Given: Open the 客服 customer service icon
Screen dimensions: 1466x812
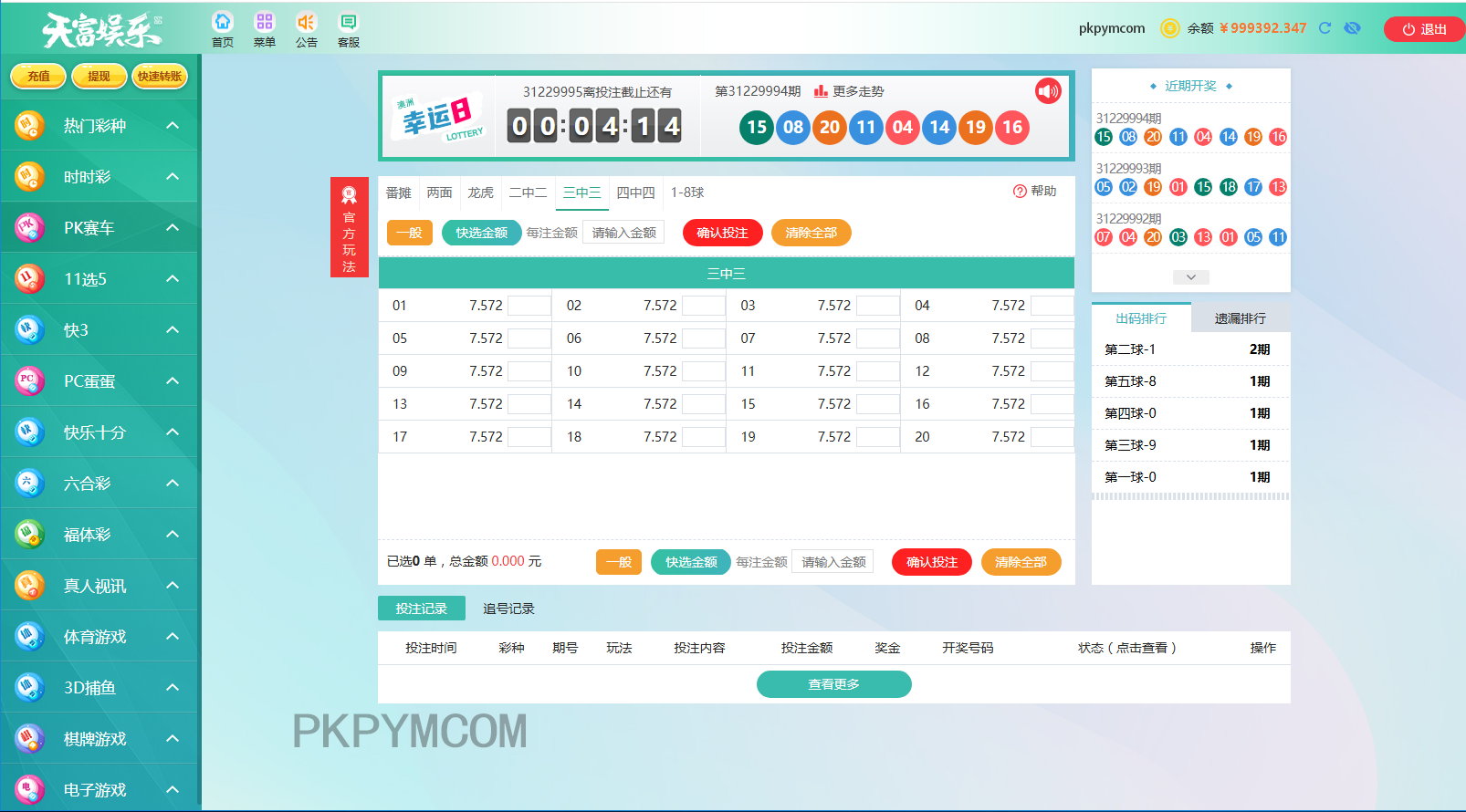Looking at the screenshot, I should tap(349, 22).
